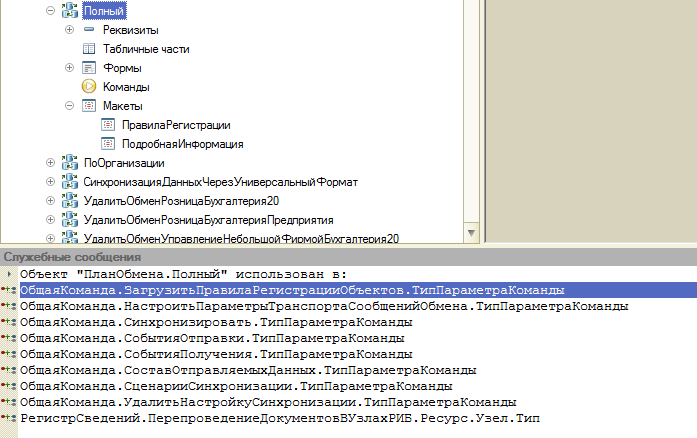Select the Табличные части tree item
This screenshot has width=697, height=438.
pos(146,49)
